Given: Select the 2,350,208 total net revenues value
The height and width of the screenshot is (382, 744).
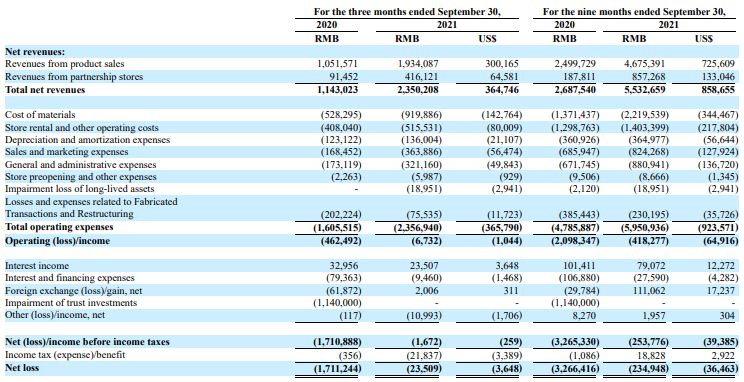Looking at the screenshot, I should (x=417, y=90).
